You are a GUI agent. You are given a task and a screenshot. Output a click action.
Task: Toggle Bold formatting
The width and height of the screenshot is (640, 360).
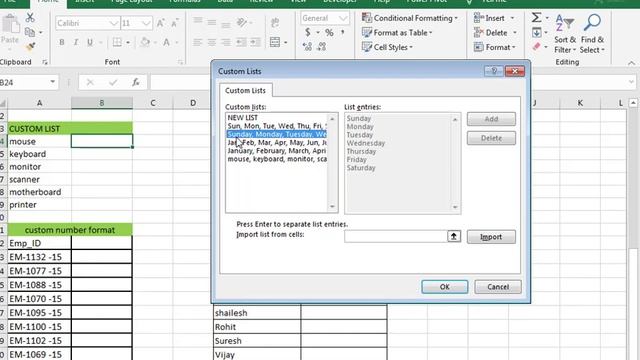[x=62, y=42]
